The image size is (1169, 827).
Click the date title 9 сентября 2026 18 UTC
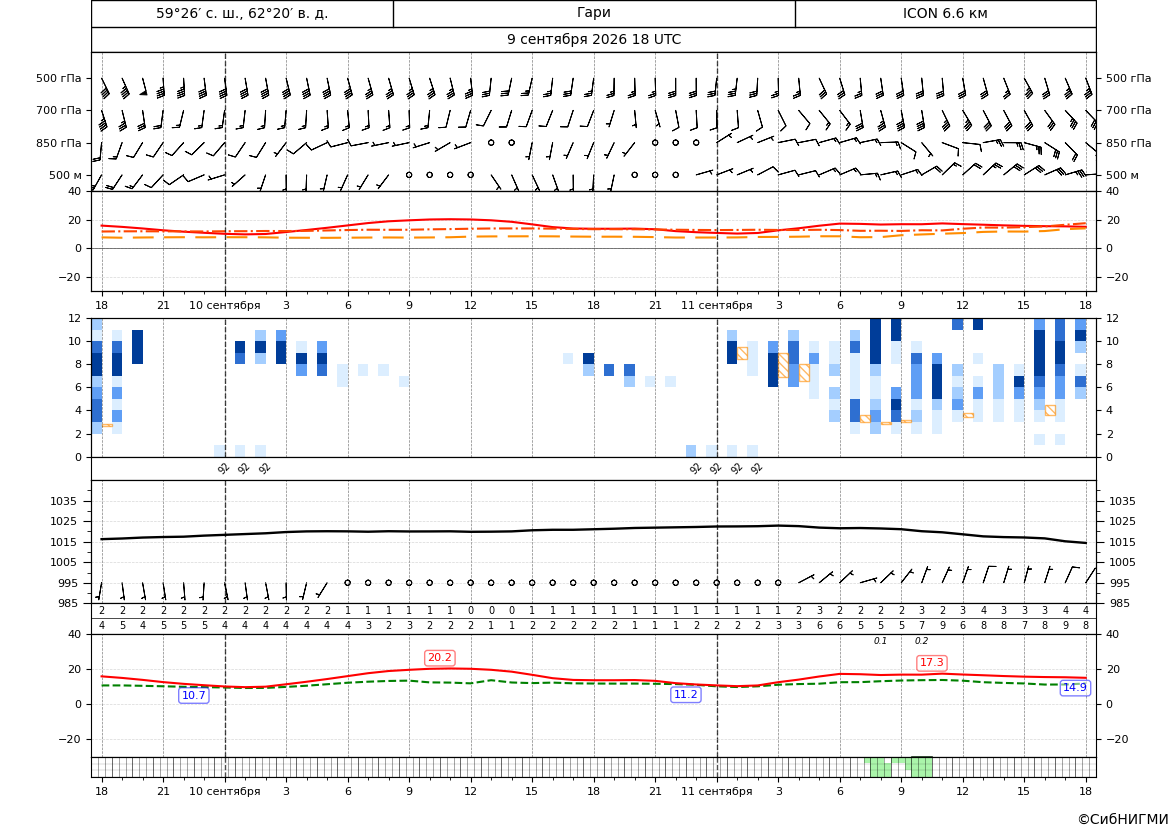pyautogui.click(x=594, y=40)
